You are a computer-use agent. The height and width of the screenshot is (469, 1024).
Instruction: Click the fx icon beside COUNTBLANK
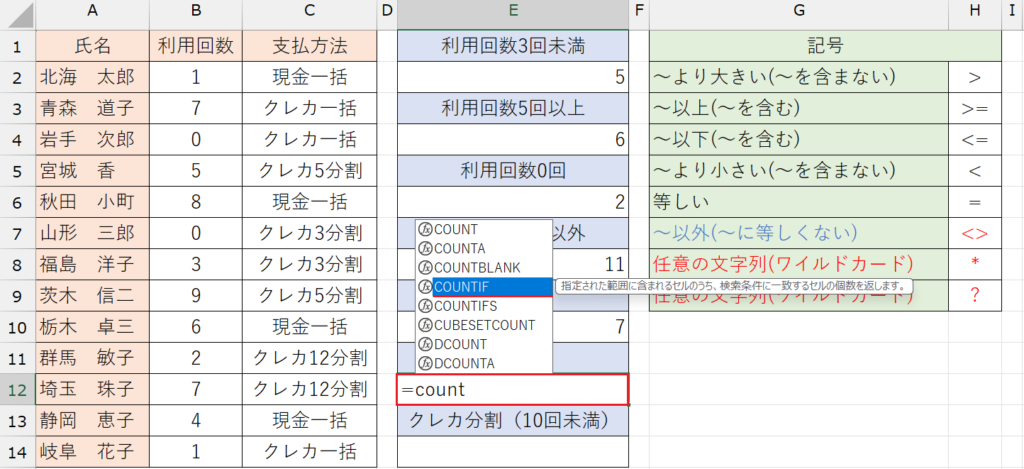[426, 268]
